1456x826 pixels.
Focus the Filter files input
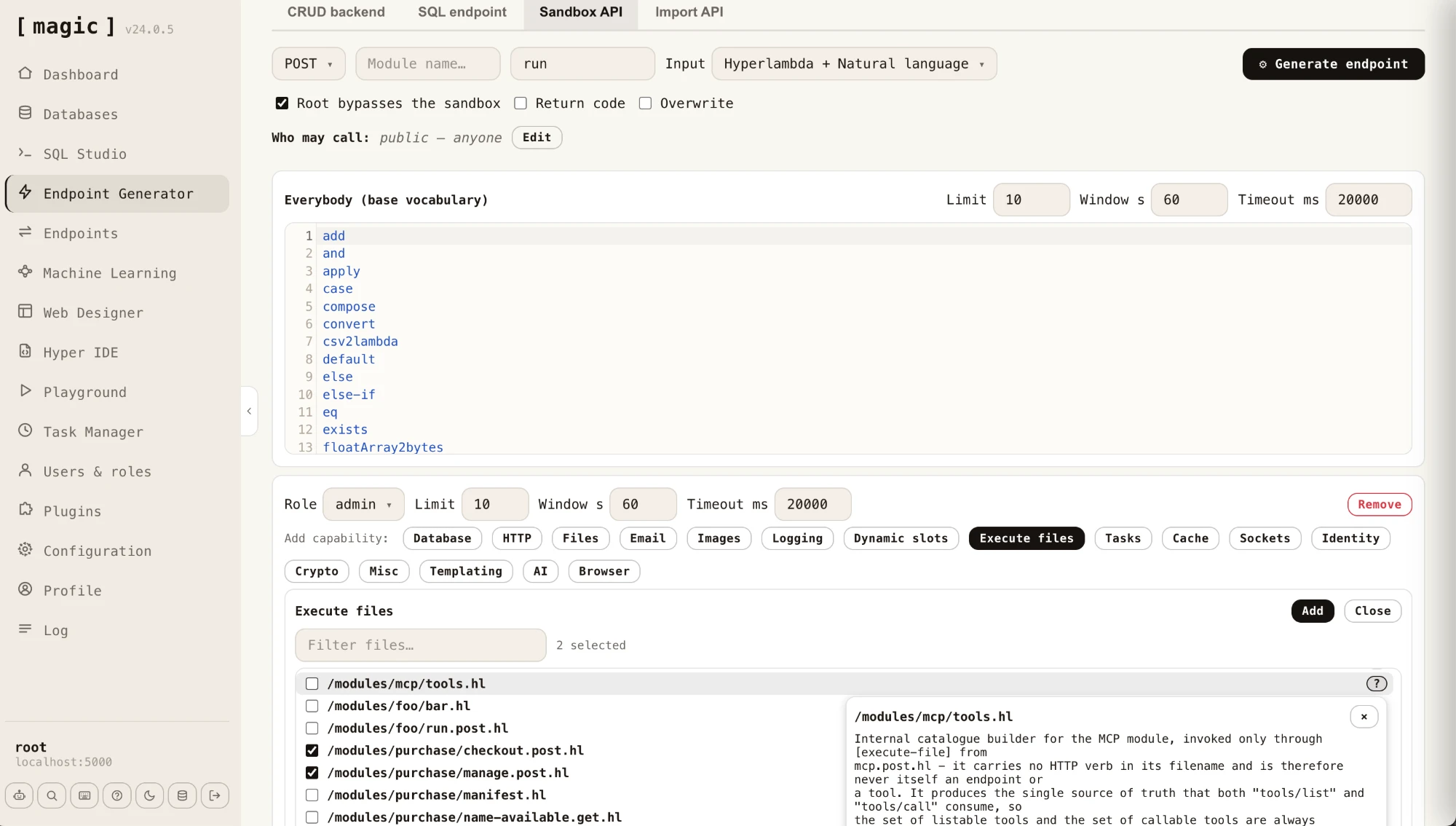pyautogui.click(x=421, y=645)
